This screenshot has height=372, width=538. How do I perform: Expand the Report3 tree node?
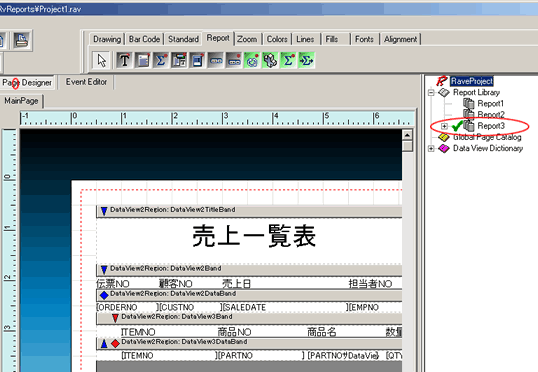444,126
